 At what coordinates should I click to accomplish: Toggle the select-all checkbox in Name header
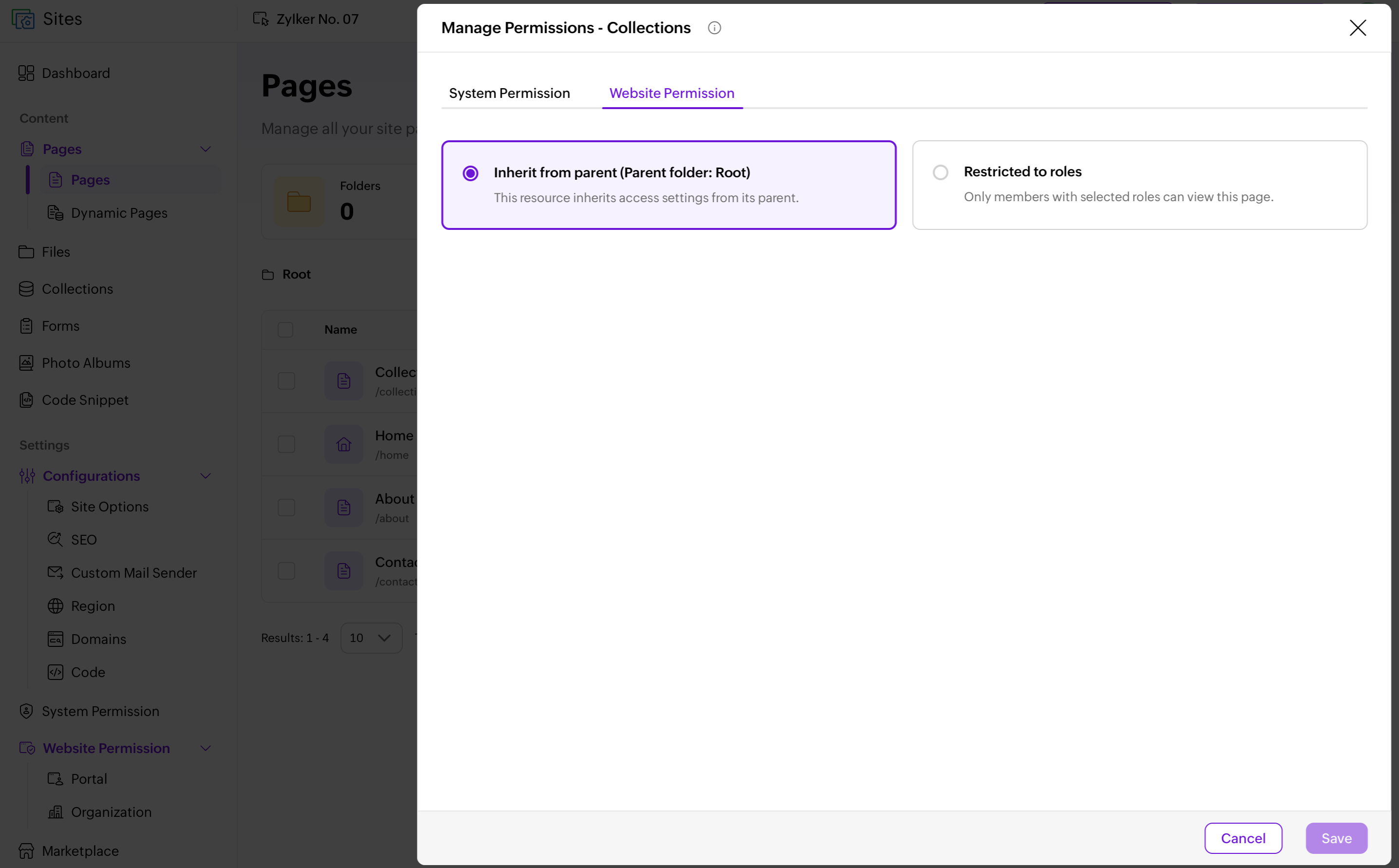285,329
